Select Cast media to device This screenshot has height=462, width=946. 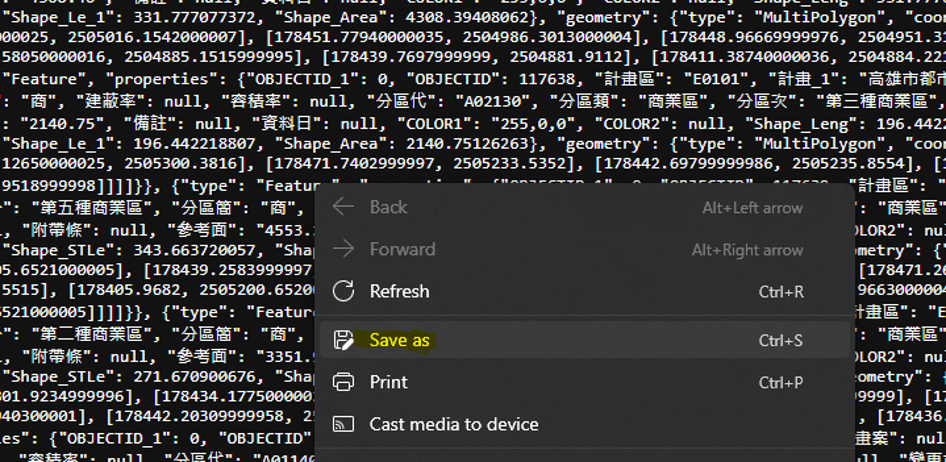454,424
